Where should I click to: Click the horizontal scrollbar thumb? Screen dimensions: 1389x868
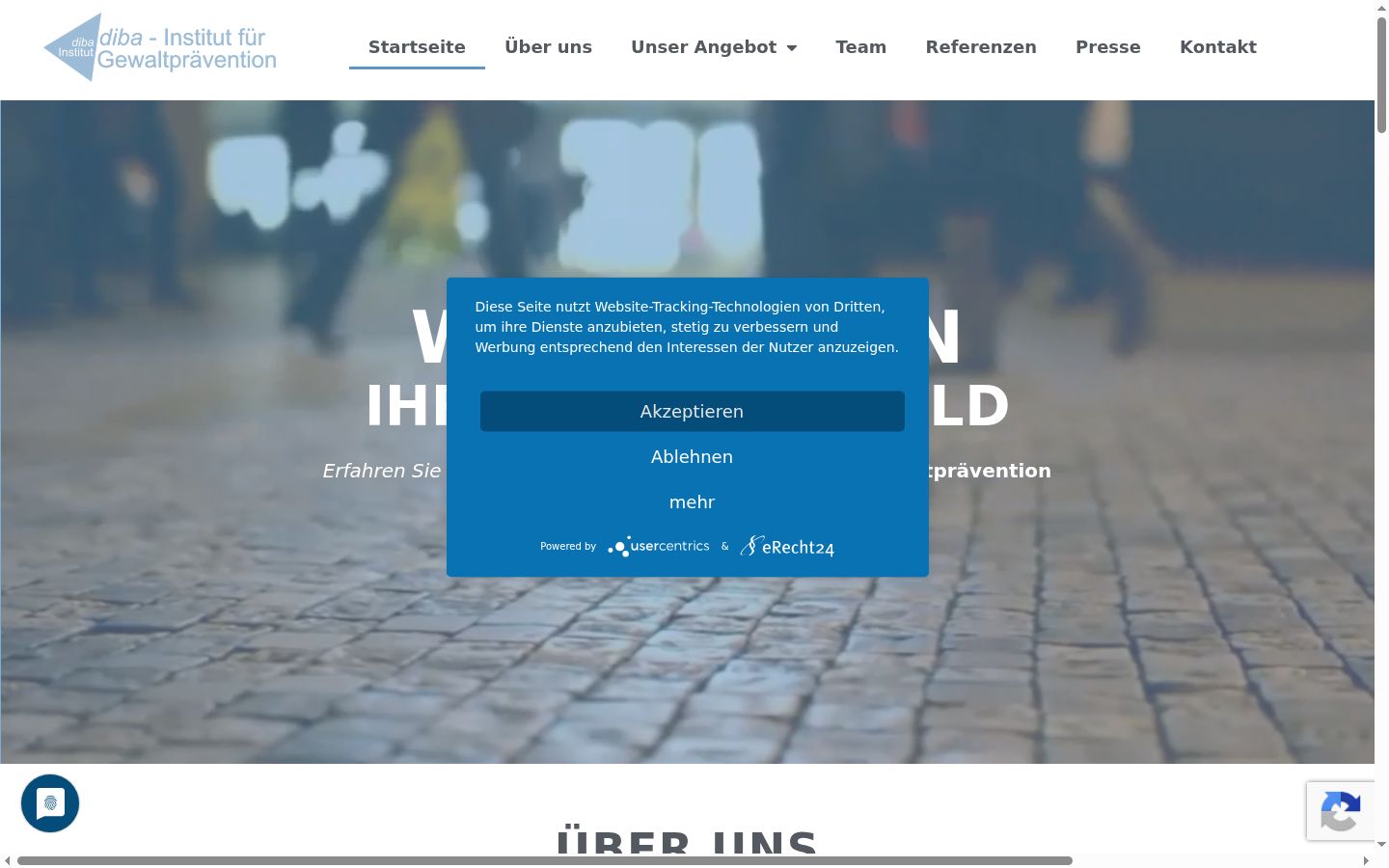tap(545, 860)
